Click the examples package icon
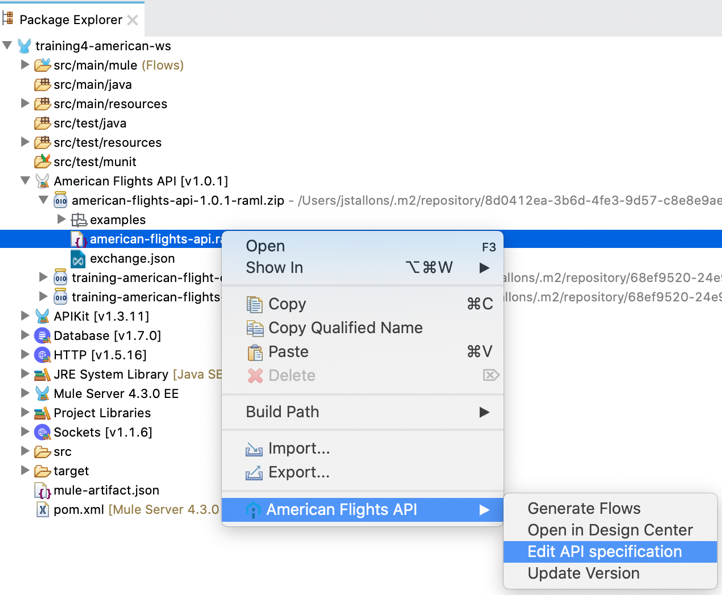Viewport: 722px width, 595px height. tap(79, 220)
